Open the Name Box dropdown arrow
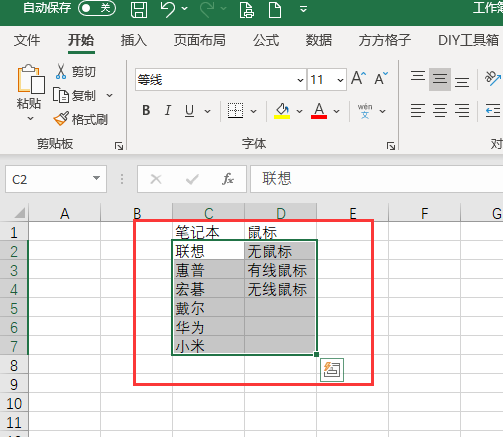This screenshot has width=503, height=437. [97, 178]
